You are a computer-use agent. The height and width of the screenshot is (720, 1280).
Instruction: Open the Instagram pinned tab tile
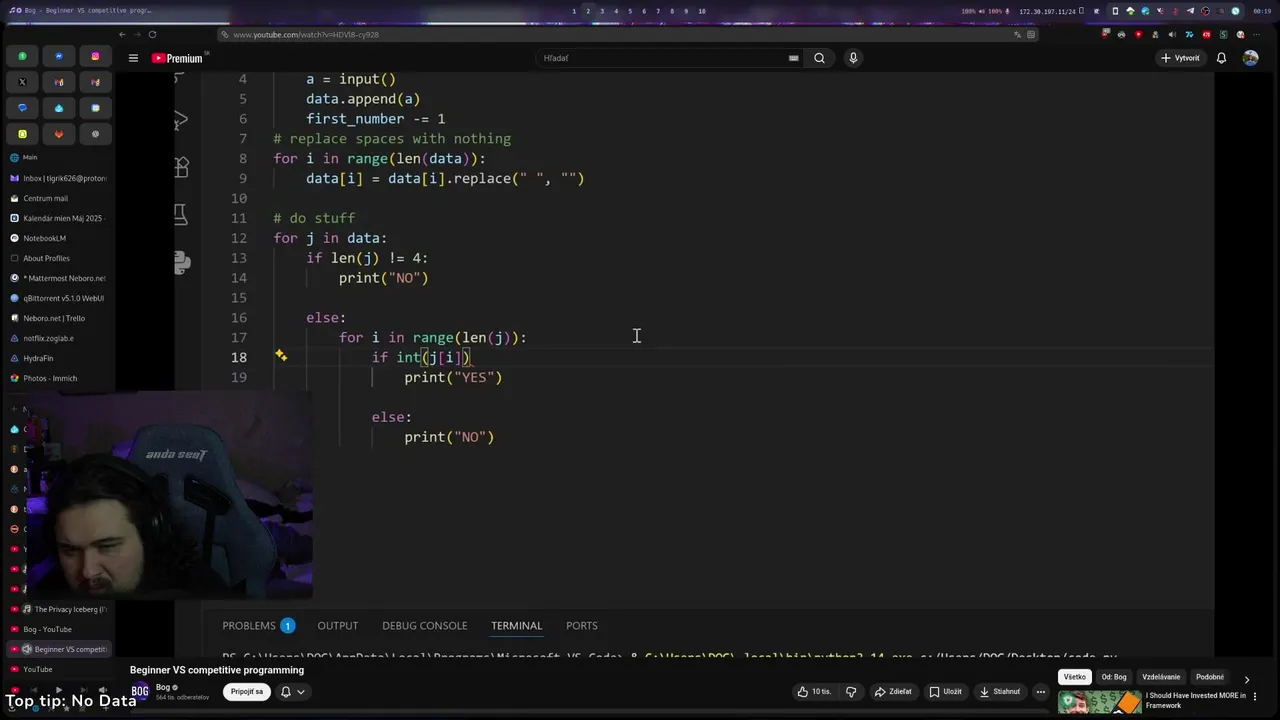pyautogui.click(x=95, y=56)
